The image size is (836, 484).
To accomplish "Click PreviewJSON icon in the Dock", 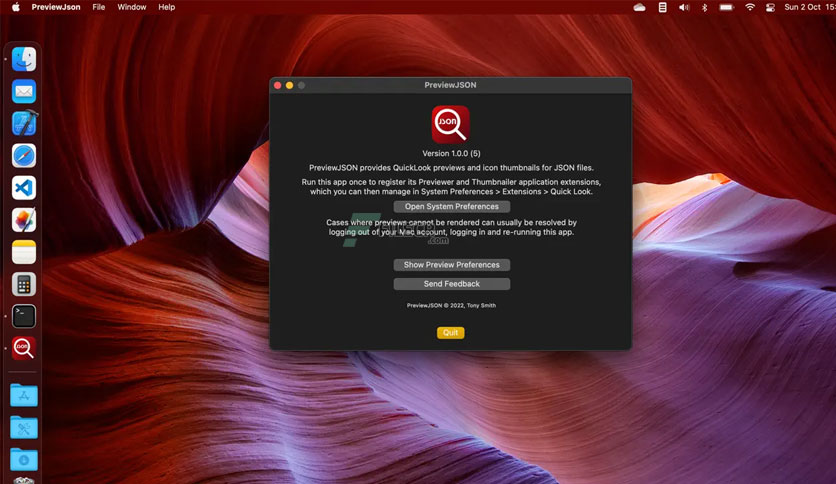I will point(24,348).
